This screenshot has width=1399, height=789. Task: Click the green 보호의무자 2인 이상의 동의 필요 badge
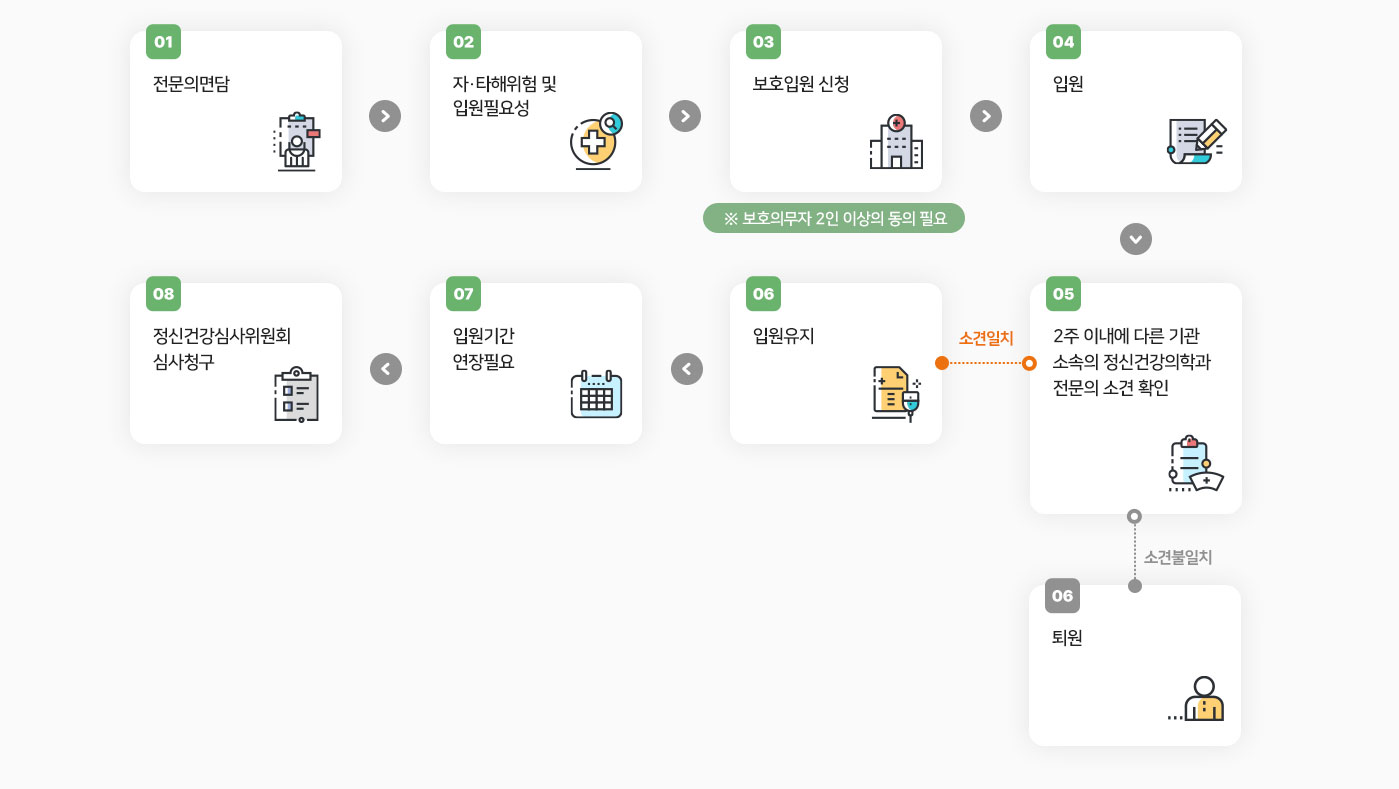point(834,218)
